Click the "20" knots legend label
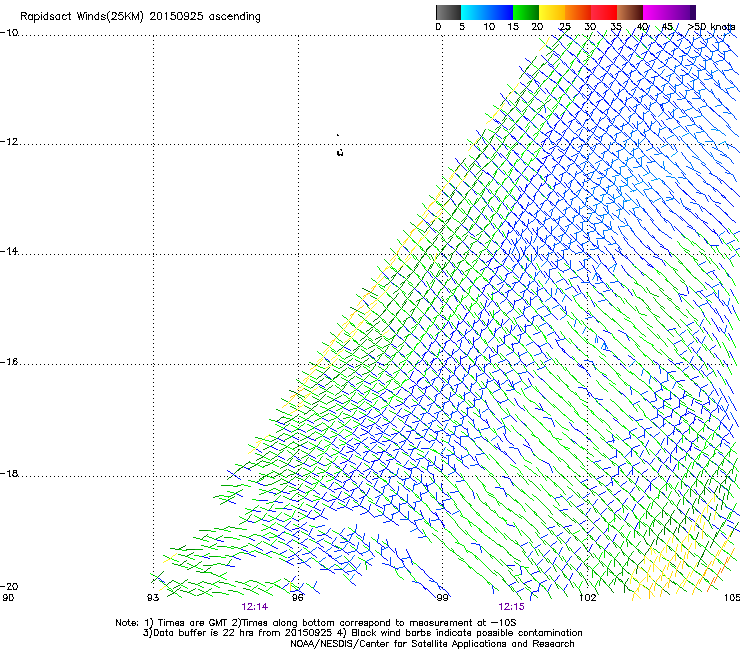 (537, 27)
